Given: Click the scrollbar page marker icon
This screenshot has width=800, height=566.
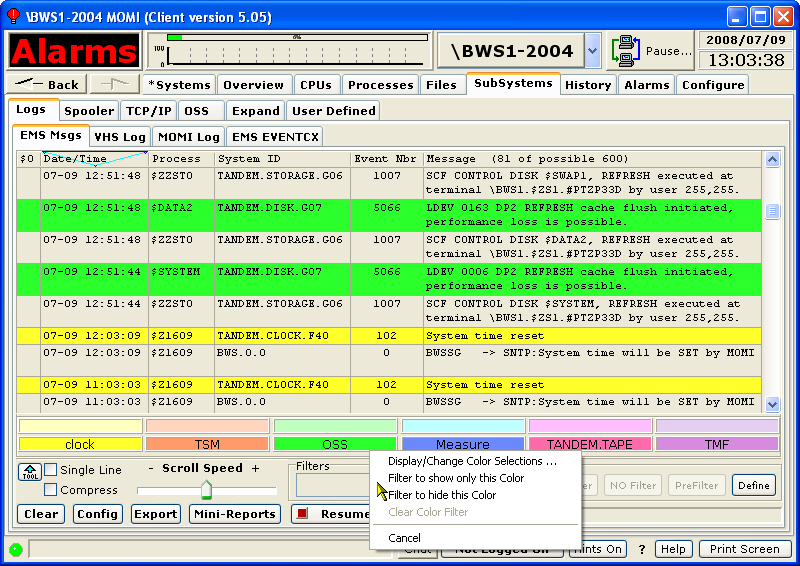Looking at the screenshot, I should coord(772,211).
